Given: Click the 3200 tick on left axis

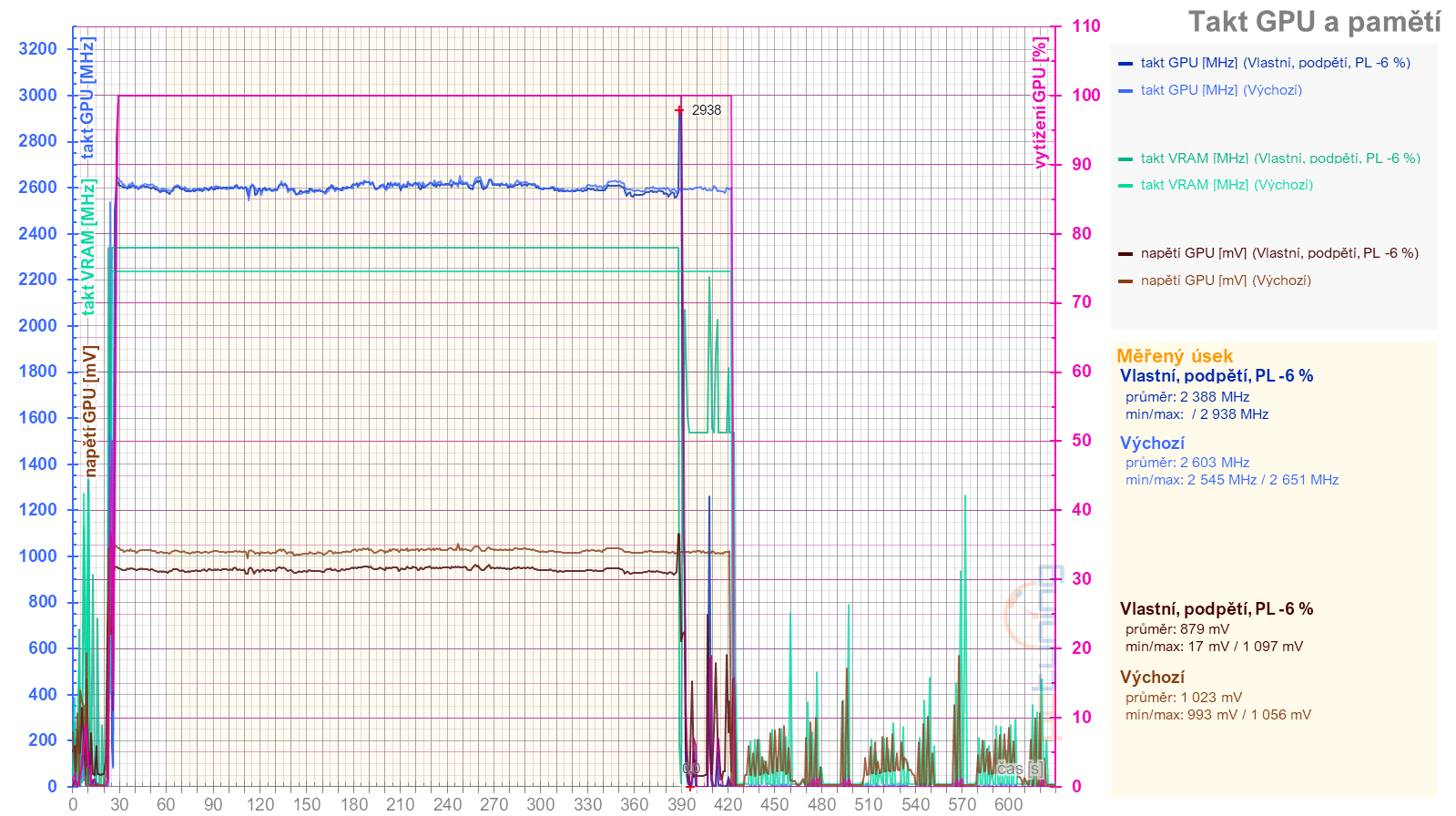Looking at the screenshot, I should (37, 48).
